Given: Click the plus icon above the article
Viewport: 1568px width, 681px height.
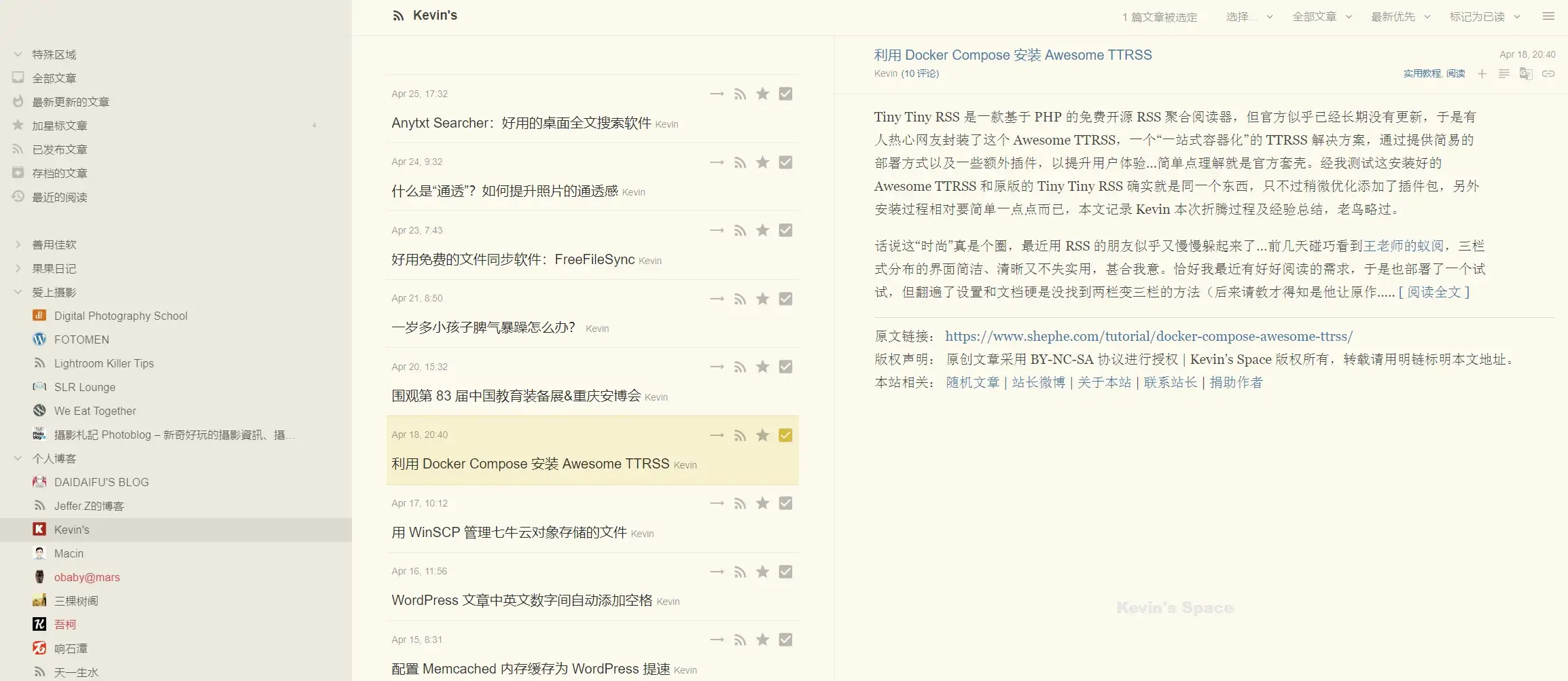Looking at the screenshot, I should tap(1482, 73).
